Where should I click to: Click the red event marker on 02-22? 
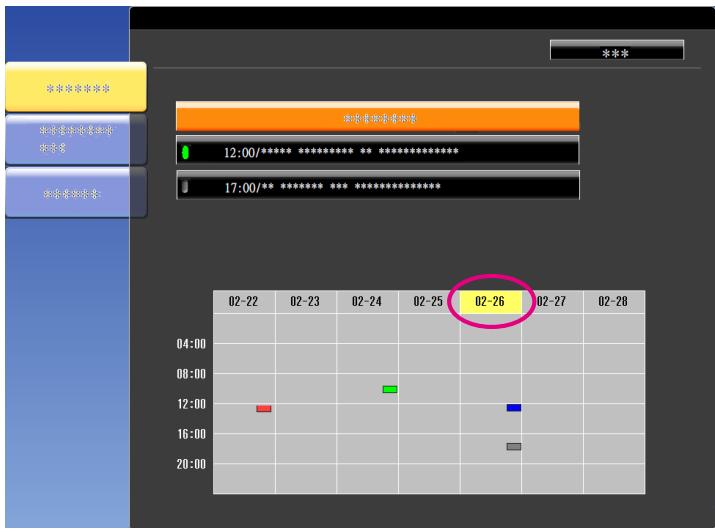(x=264, y=409)
